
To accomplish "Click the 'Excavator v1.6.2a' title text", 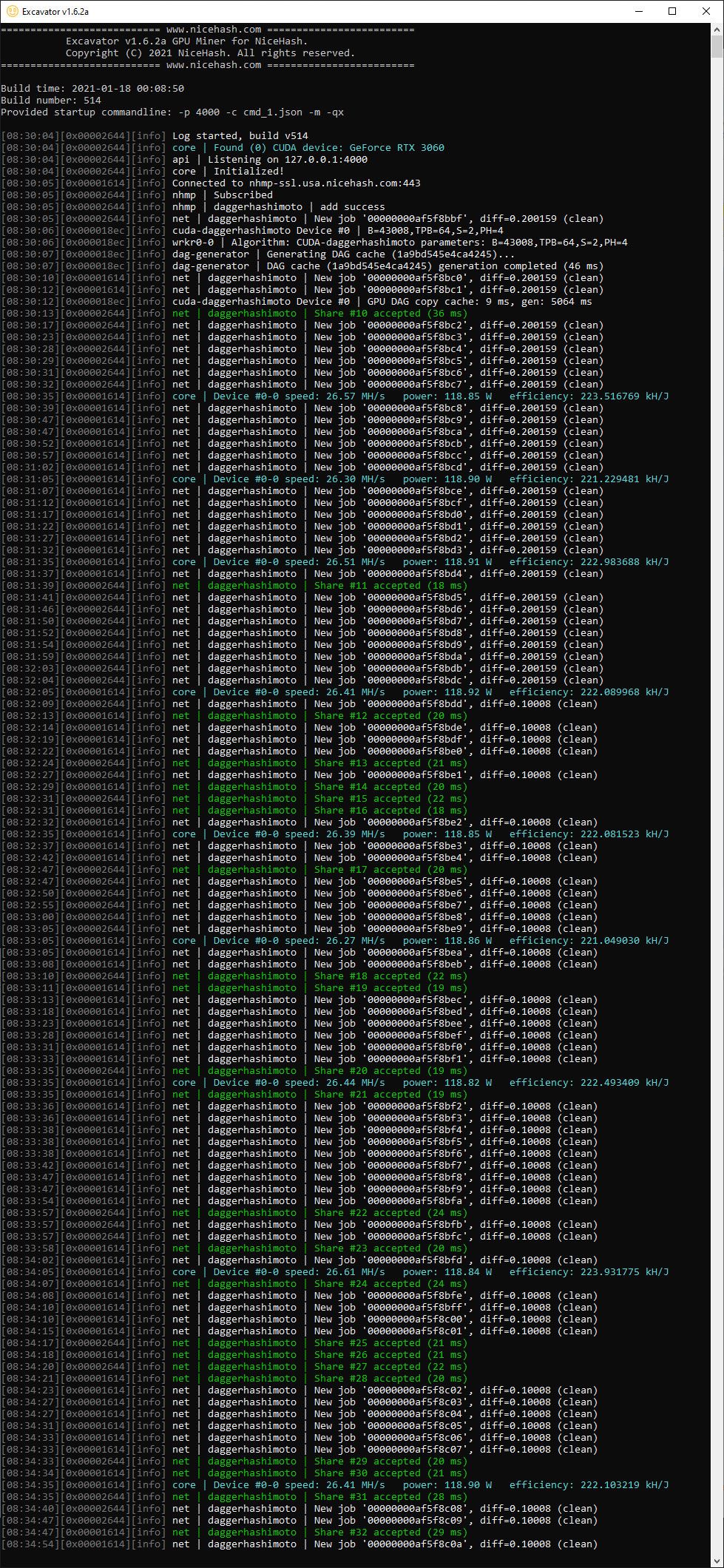I will (x=55, y=12).
